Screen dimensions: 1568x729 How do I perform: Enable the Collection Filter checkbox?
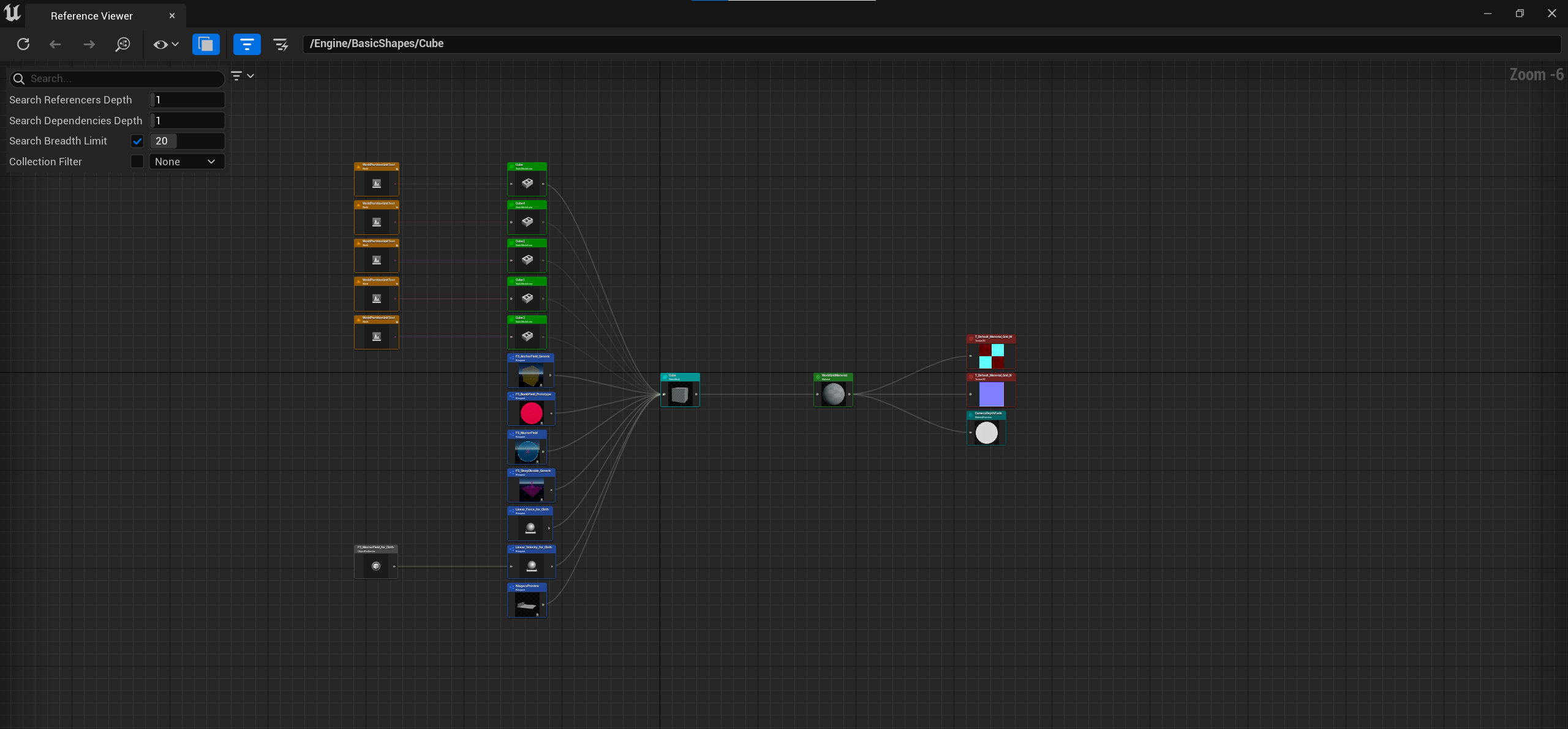[137, 162]
